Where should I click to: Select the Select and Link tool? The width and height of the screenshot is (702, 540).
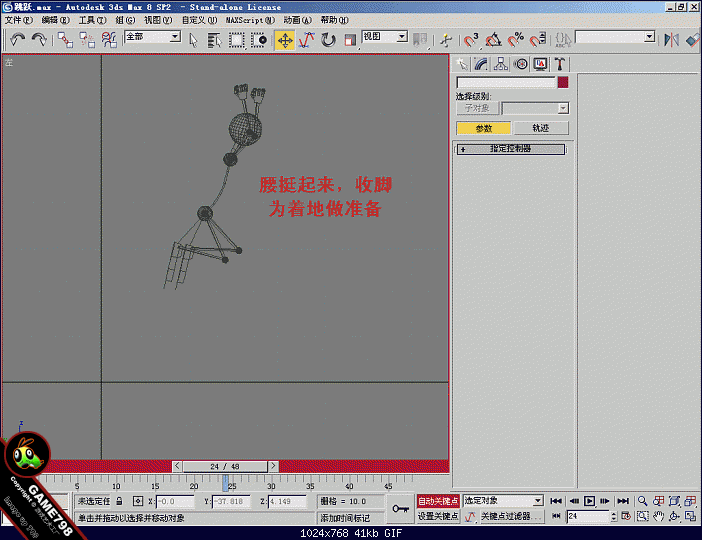coord(65,40)
